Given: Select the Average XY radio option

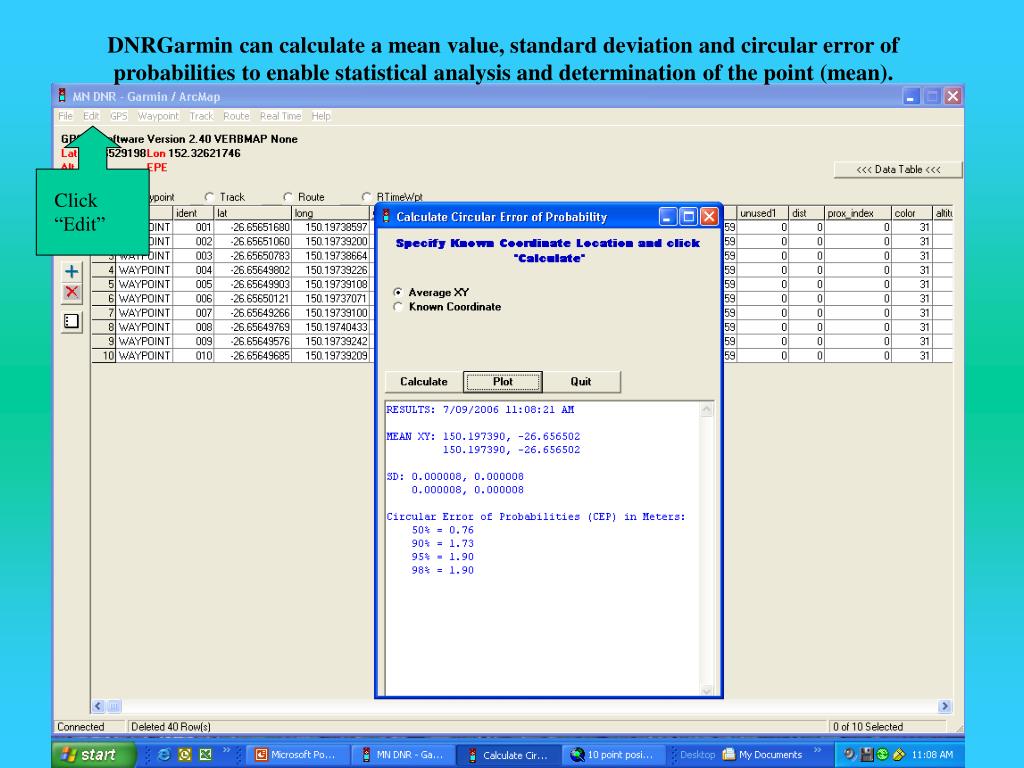Looking at the screenshot, I should 398,292.
